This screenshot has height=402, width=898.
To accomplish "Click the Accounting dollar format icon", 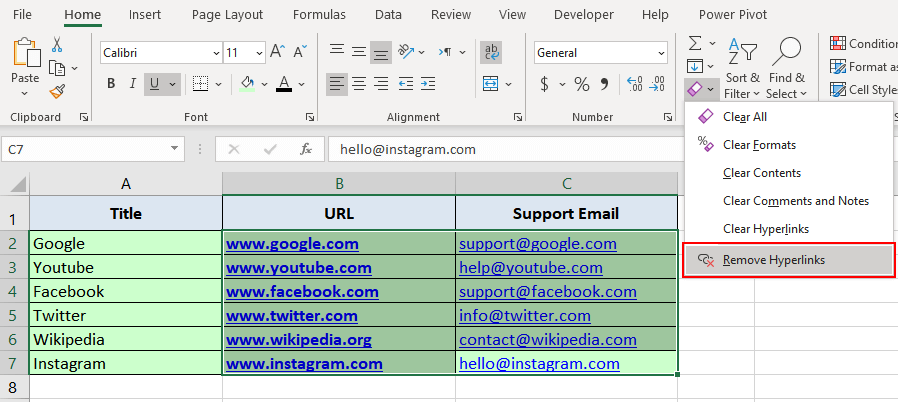I will [x=544, y=85].
